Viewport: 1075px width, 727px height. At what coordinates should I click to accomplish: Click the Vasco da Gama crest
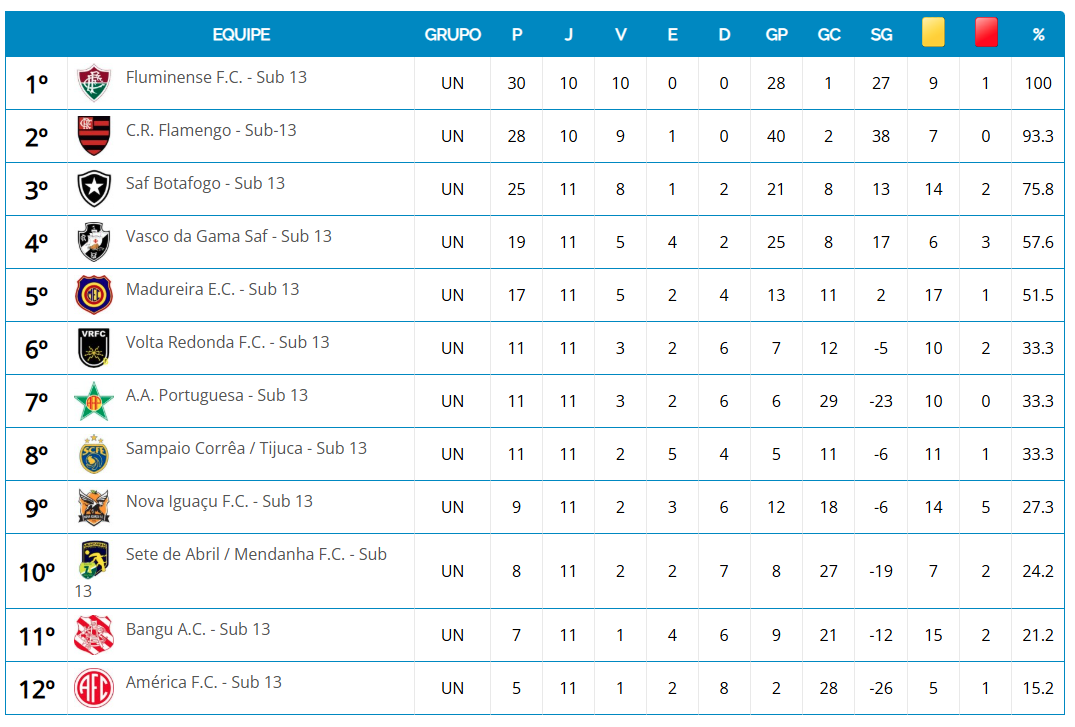coord(93,242)
